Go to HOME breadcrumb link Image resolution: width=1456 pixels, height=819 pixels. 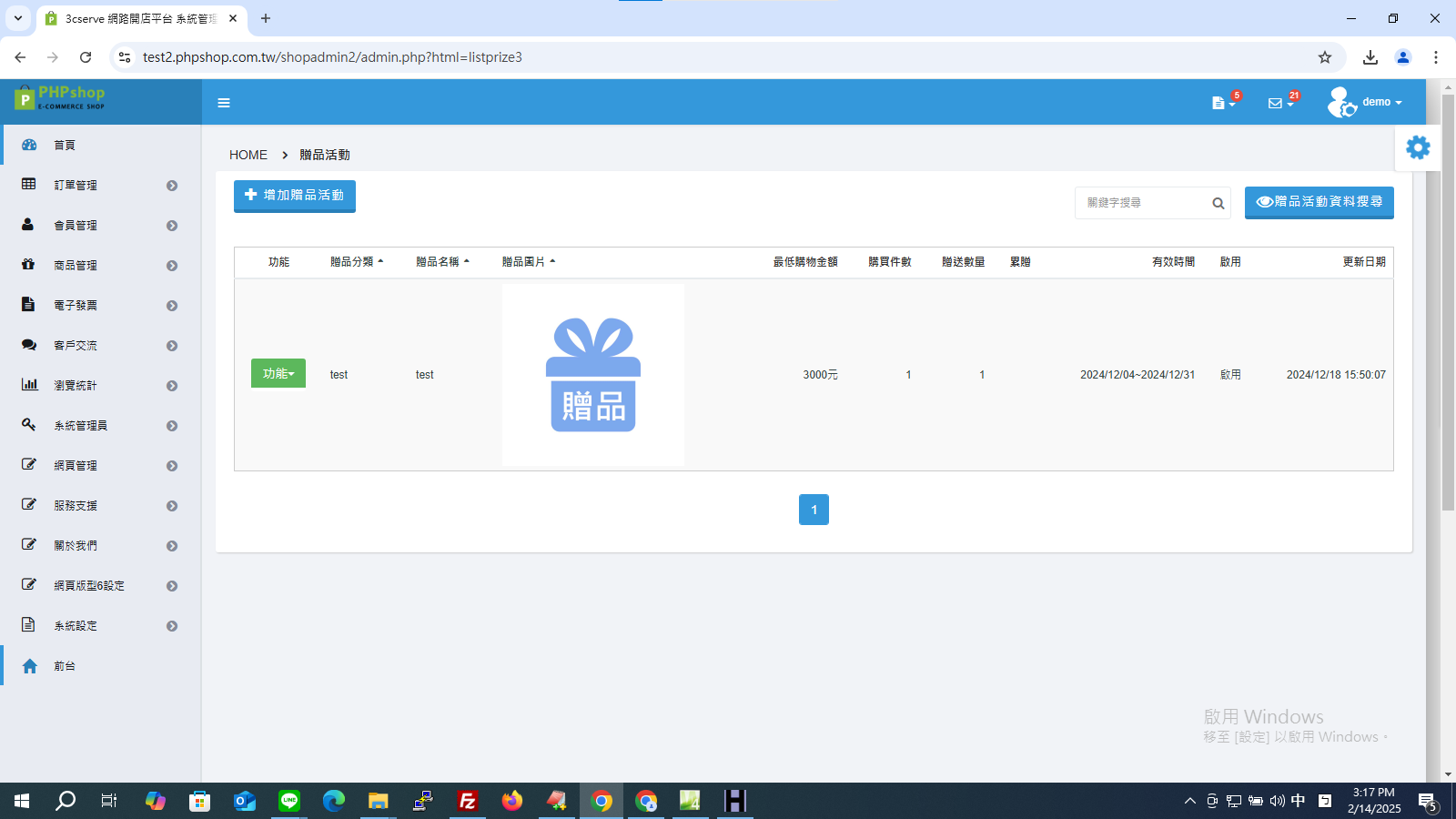coord(248,155)
